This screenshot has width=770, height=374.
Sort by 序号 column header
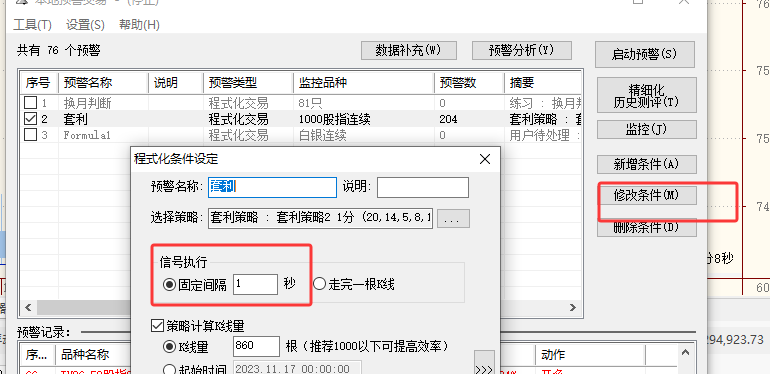click(39, 83)
